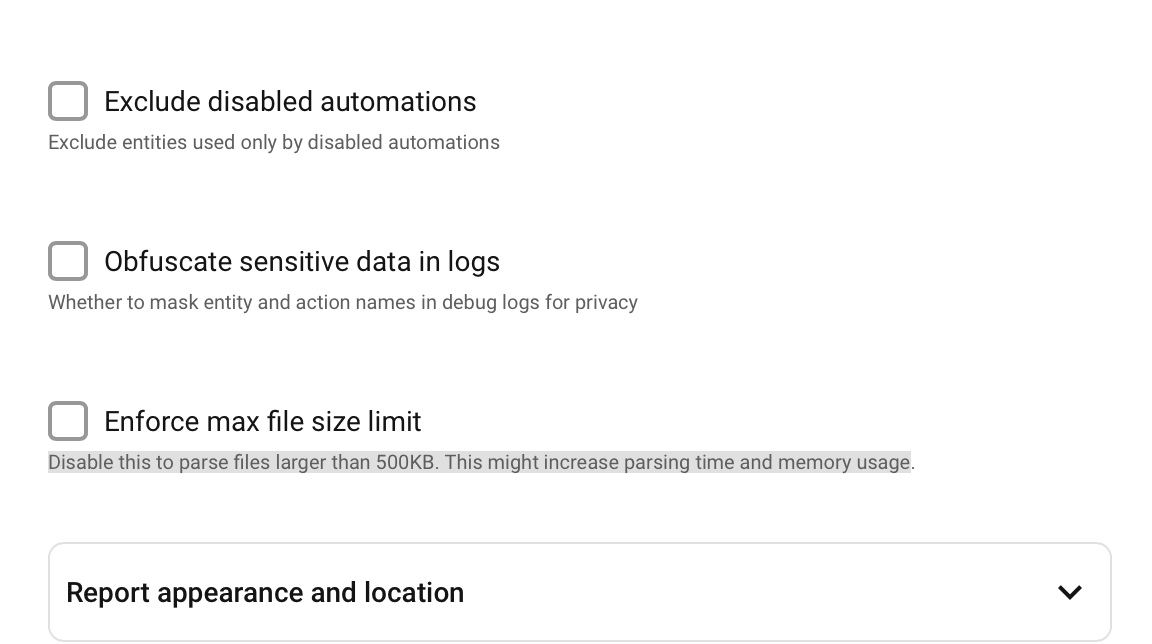Click the Report appearance and location heading text

coord(265,593)
